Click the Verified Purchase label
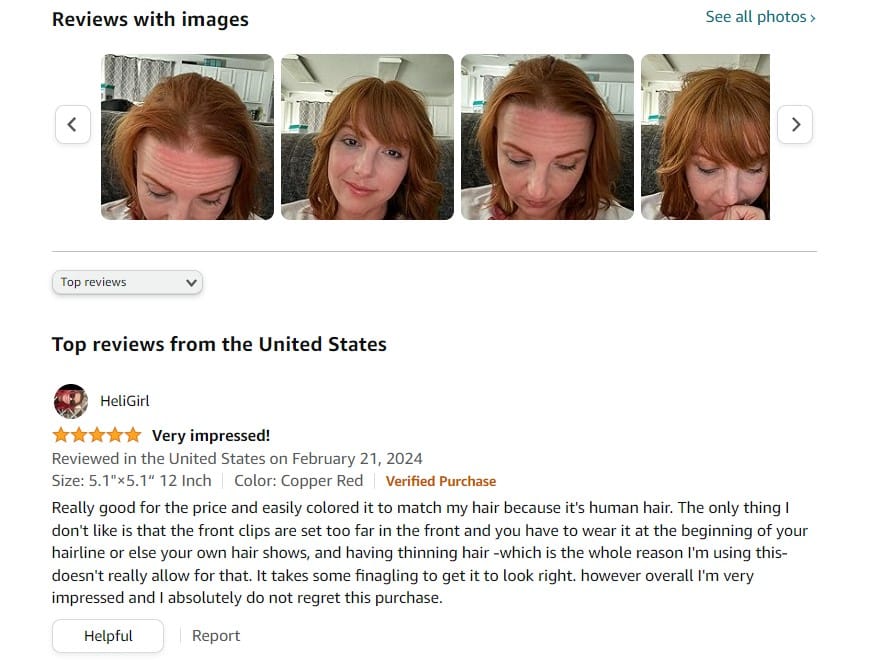Screen dimensions: 880x668 (x=441, y=481)
